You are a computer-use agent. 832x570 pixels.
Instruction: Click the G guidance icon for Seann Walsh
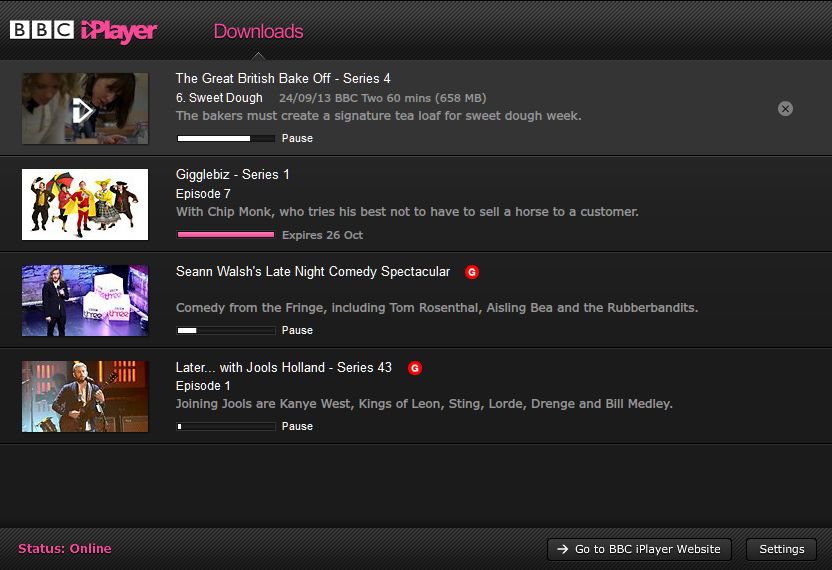(472, 272)
